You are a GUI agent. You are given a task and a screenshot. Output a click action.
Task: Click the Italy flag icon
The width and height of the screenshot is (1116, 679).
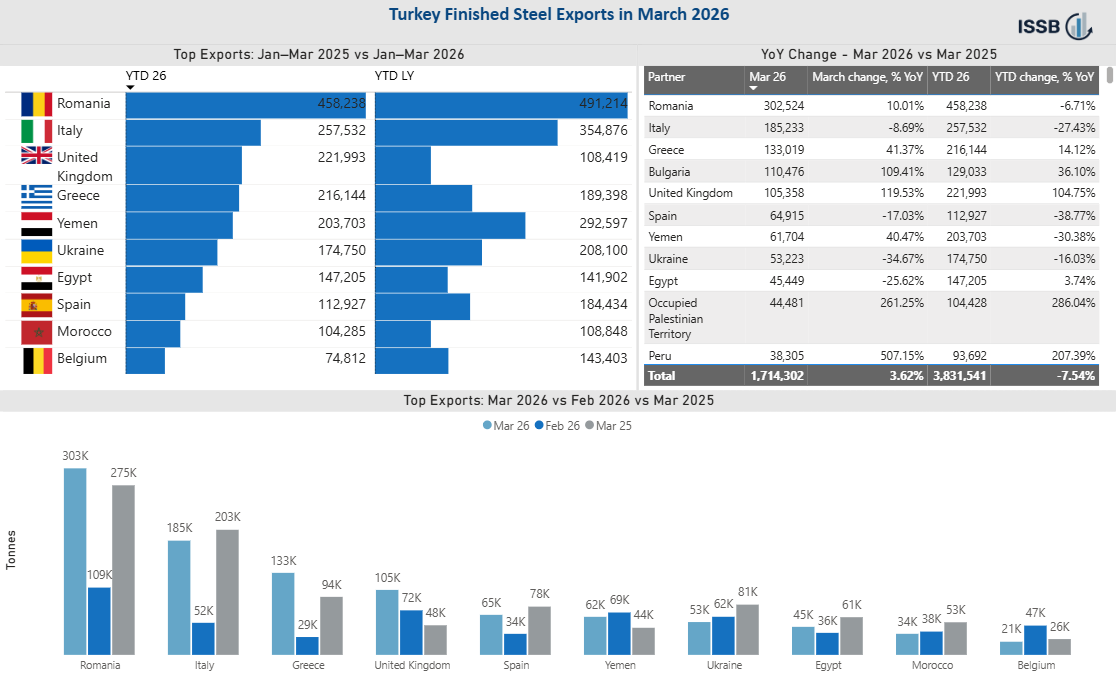36,131
